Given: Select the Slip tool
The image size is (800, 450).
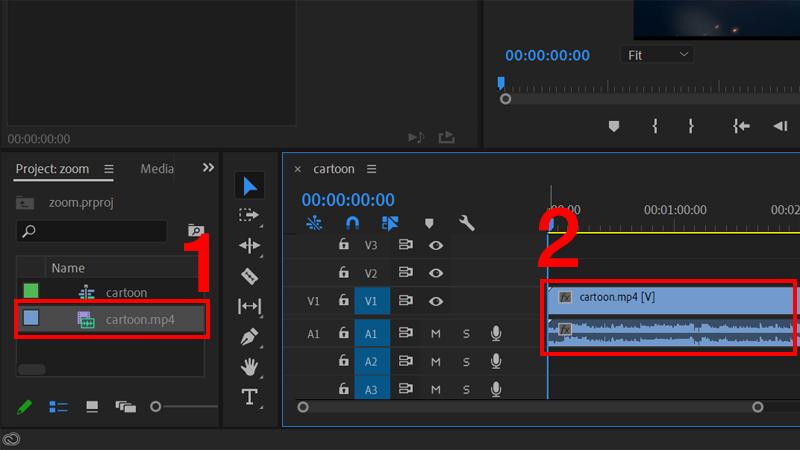Looking at the screenshot, I should click(249, 306).
